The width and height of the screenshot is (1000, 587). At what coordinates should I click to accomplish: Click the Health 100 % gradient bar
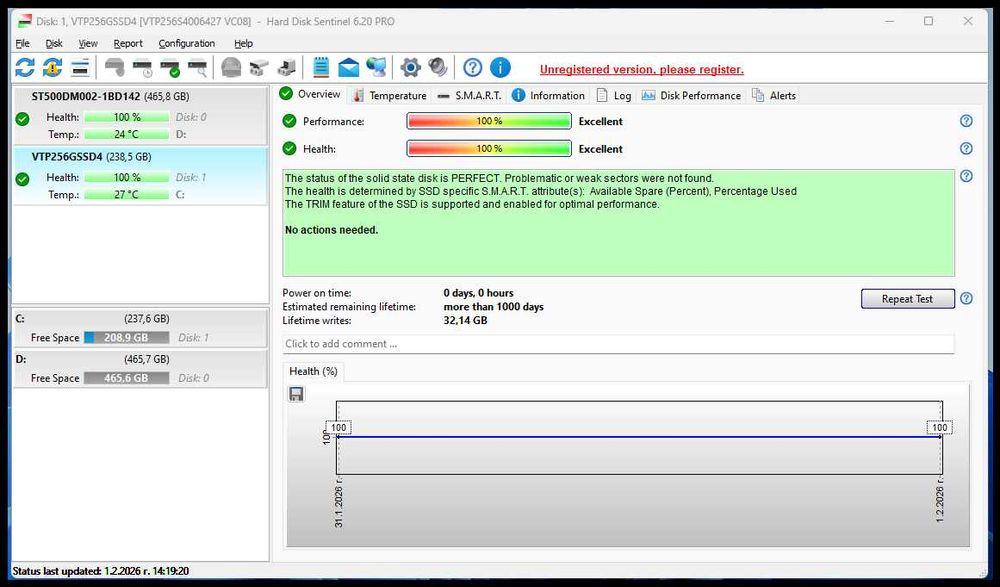tap(489, 149)
